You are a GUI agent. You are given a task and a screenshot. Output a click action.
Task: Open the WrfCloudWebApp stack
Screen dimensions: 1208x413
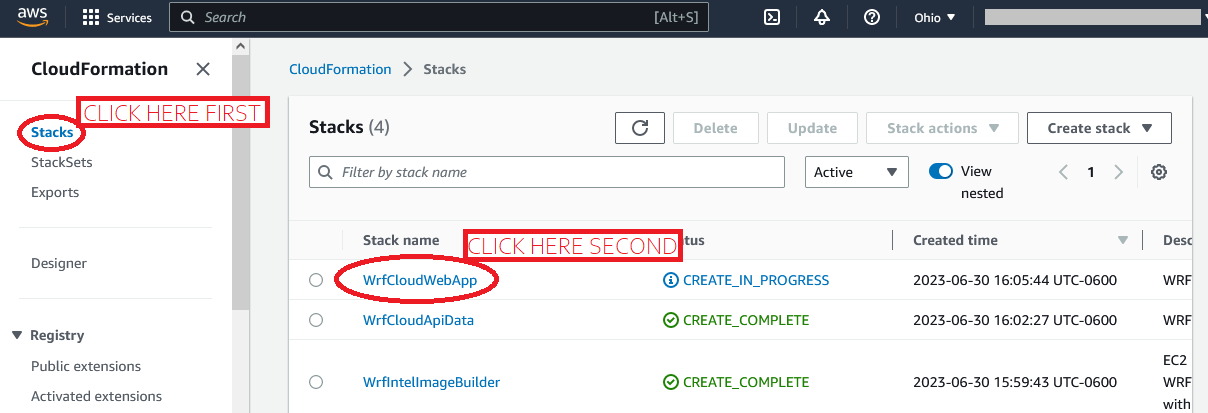(x=420, y=280)
